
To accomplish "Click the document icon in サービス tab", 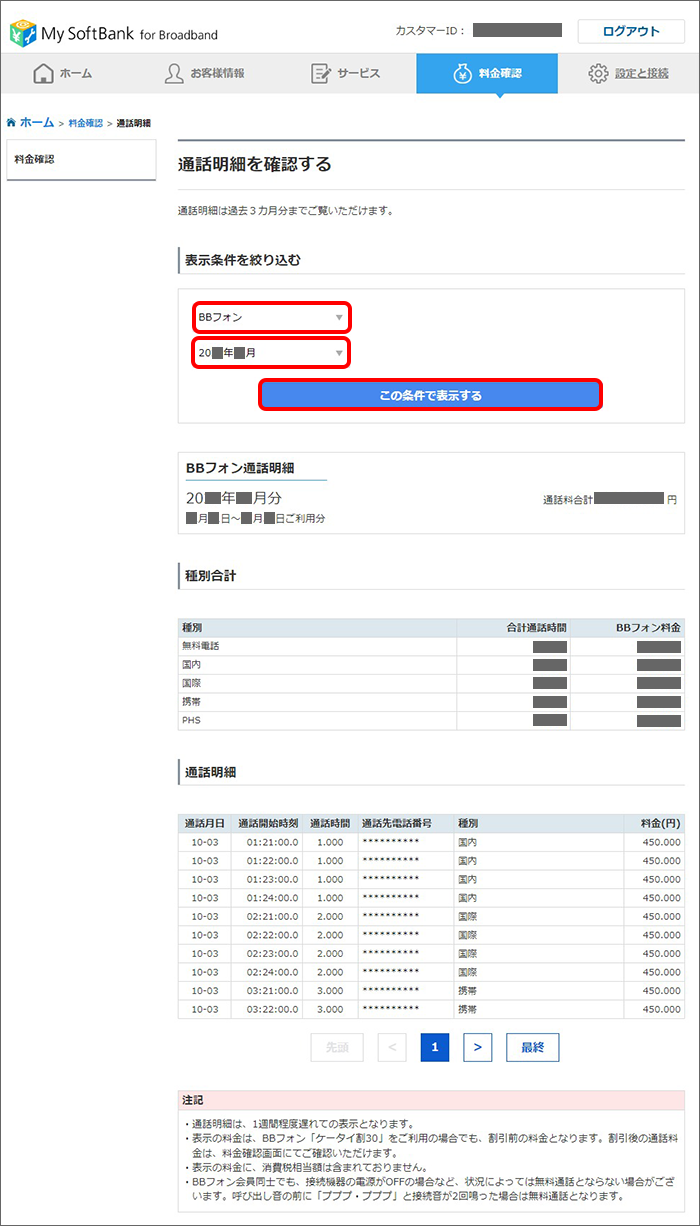I will (x=320, y=73).
